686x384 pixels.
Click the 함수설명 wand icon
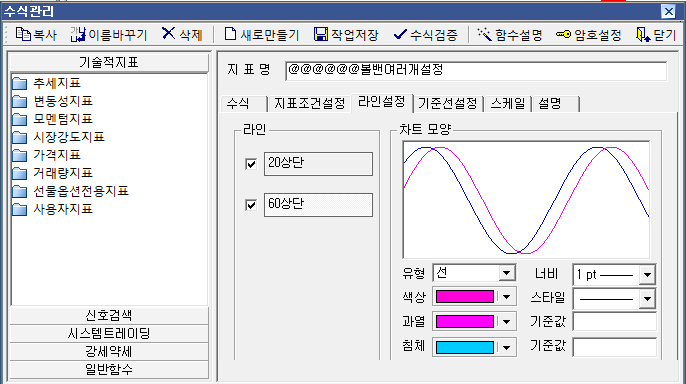[x=484, y=34]
